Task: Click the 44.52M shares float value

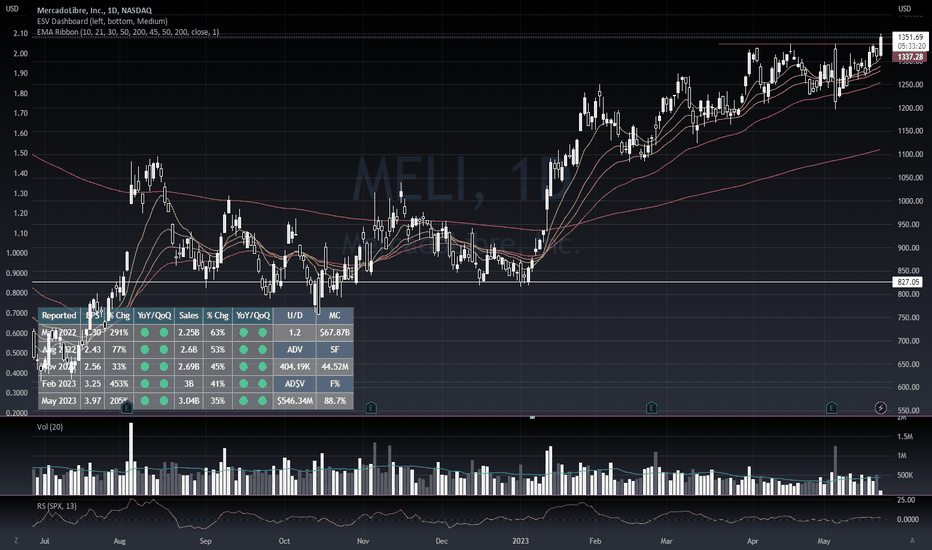Action: [335, 367]
